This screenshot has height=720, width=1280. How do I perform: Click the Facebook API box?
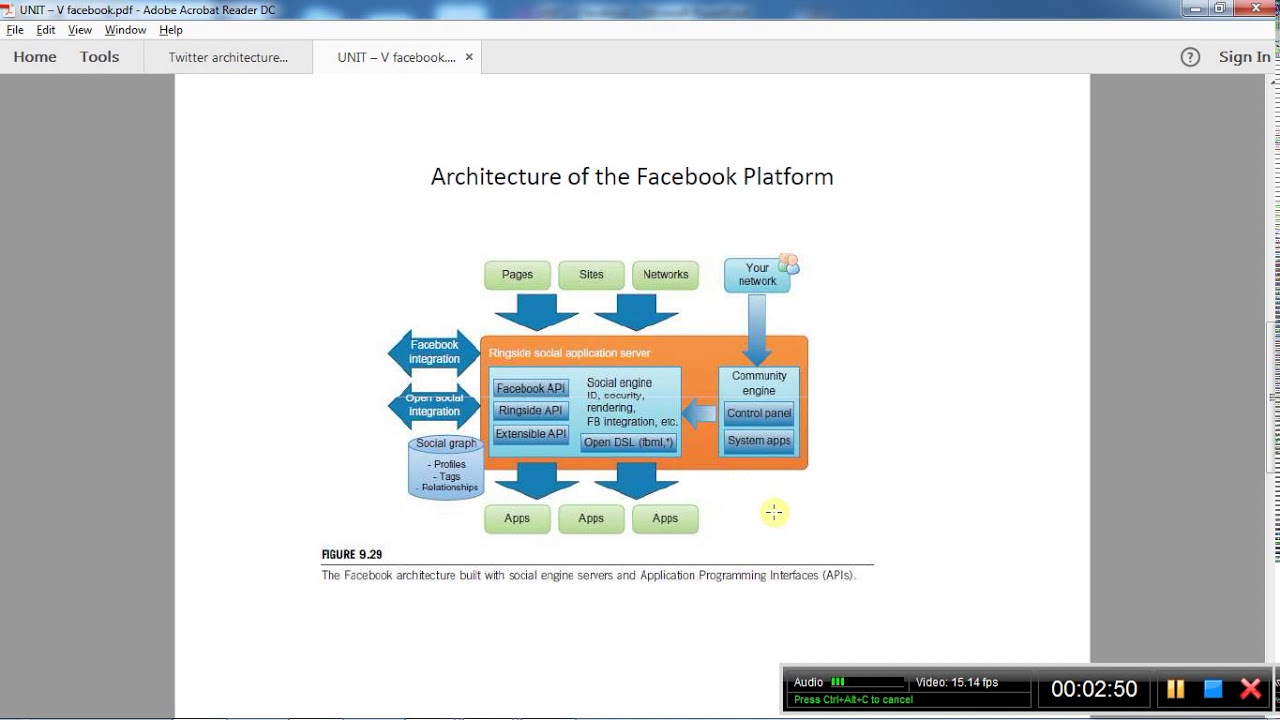[x=530, y=389]
